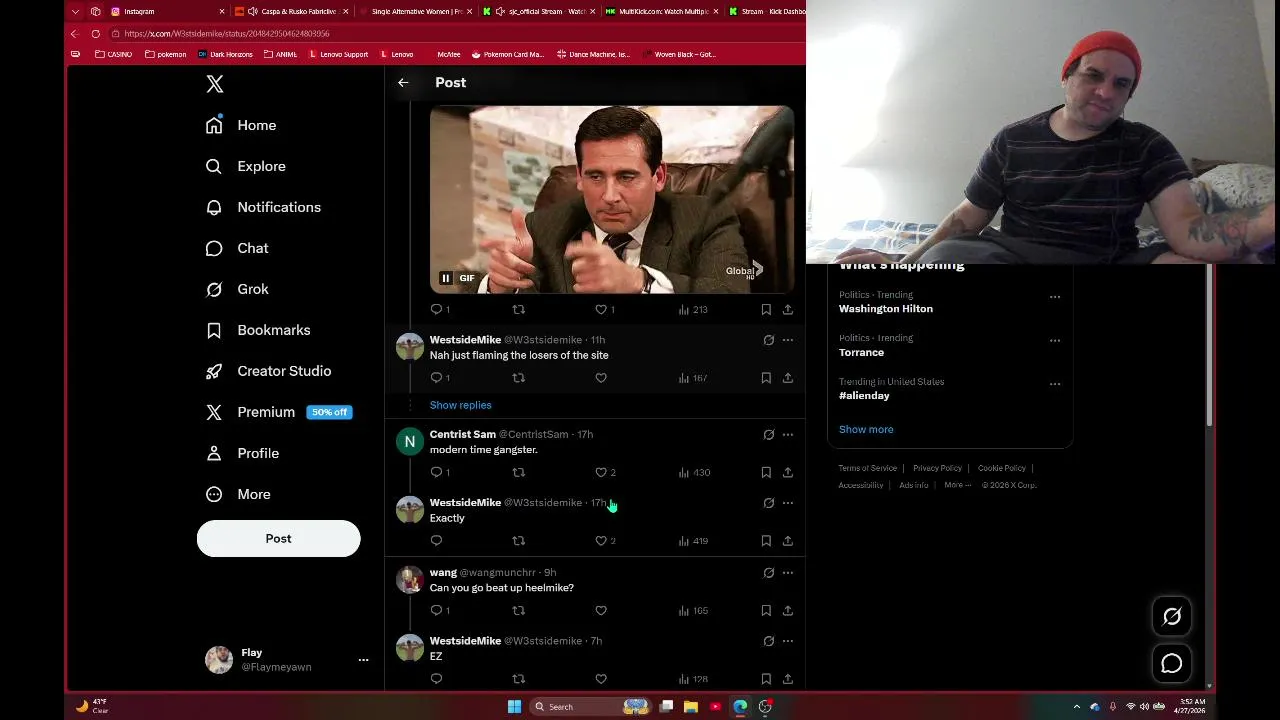Viewport: 1280px width, 720px height.
Task: Open the CASINO bookmarks folder
Action: 113,54
